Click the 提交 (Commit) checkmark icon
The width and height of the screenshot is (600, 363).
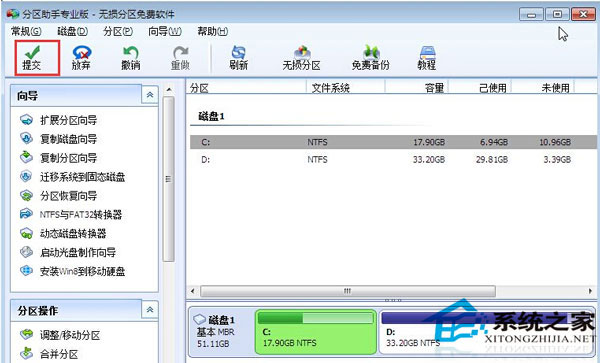pyautogui.click(x=32, y=52)
